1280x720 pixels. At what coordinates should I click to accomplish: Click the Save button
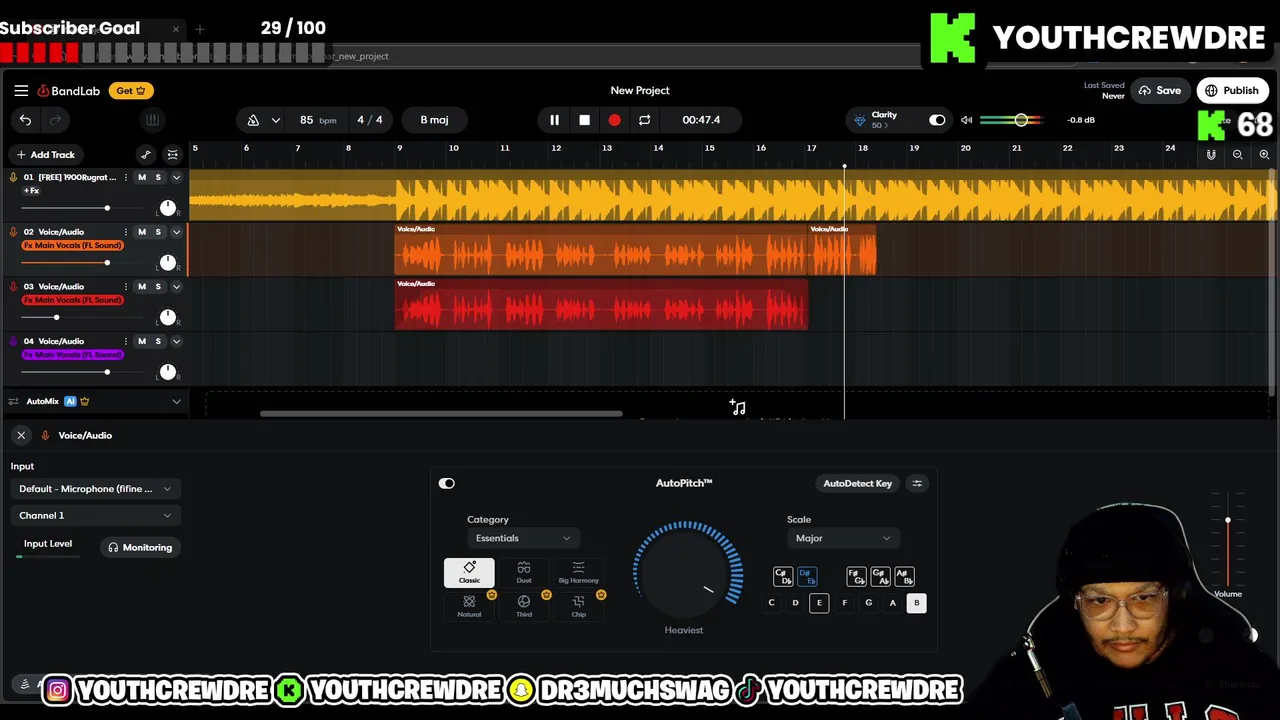(x=1160, y=91)
